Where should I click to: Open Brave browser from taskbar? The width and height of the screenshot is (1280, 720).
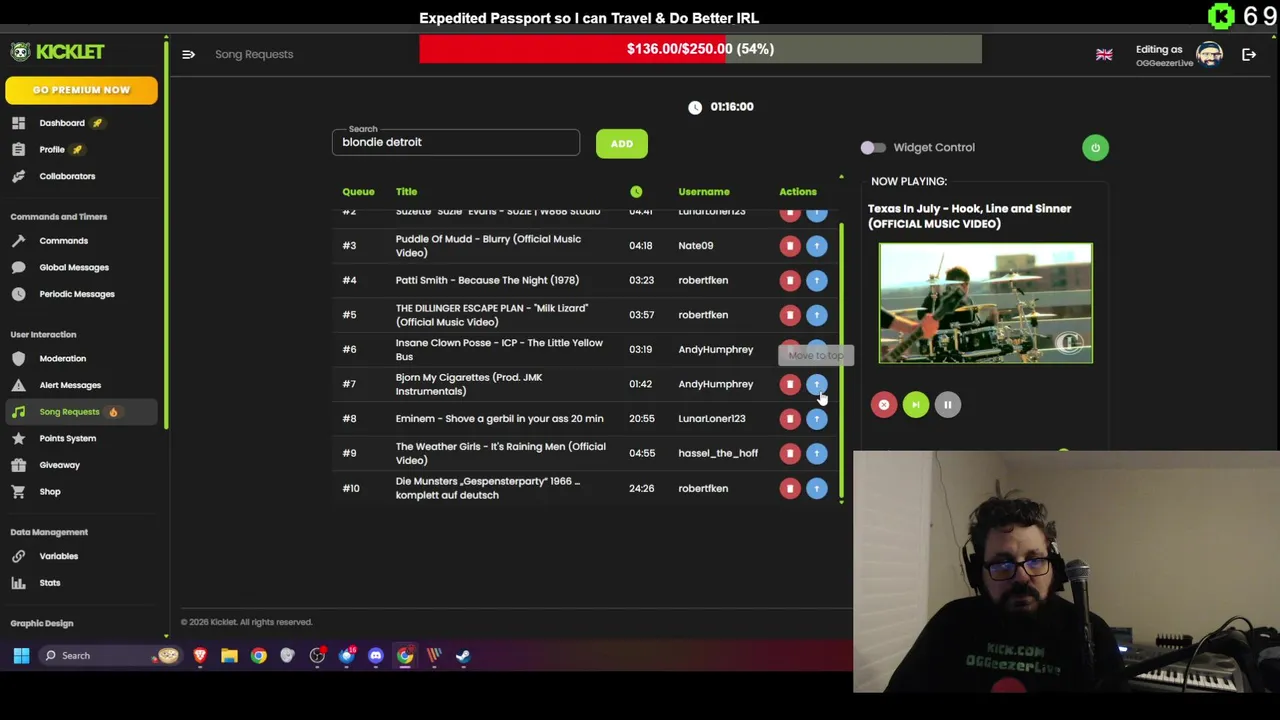click(x=200, y=656)
